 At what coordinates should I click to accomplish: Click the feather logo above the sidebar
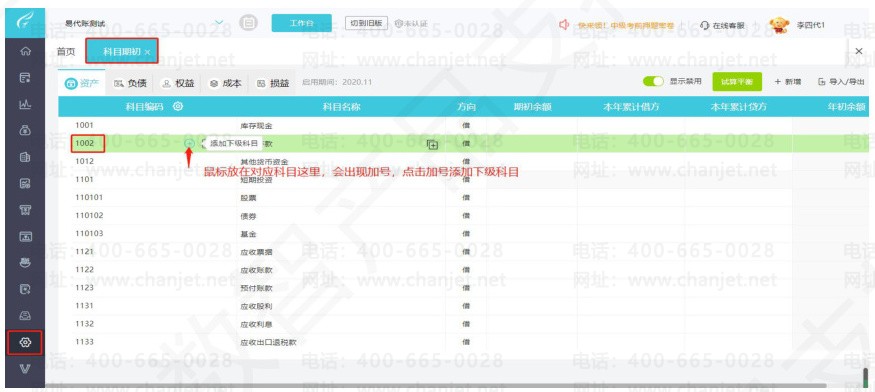click(x=25, y=23)
